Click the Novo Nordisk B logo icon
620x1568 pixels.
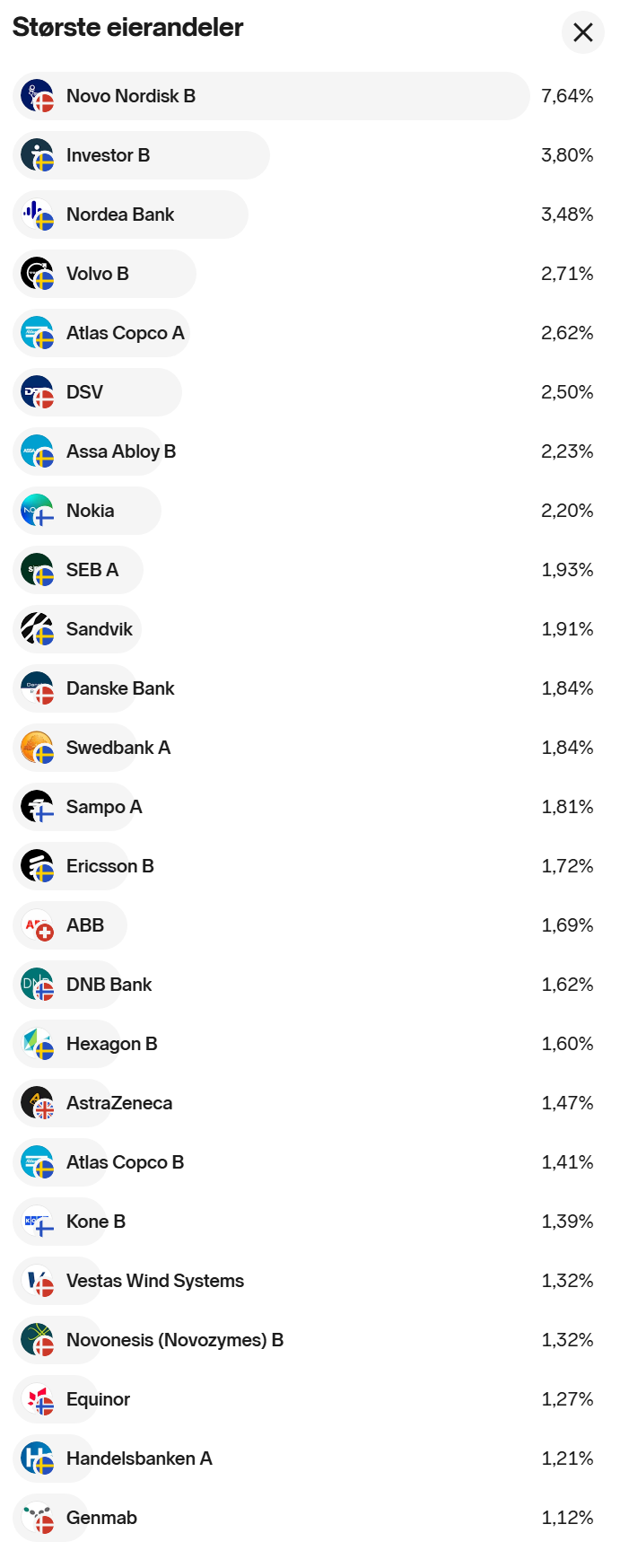37,96
